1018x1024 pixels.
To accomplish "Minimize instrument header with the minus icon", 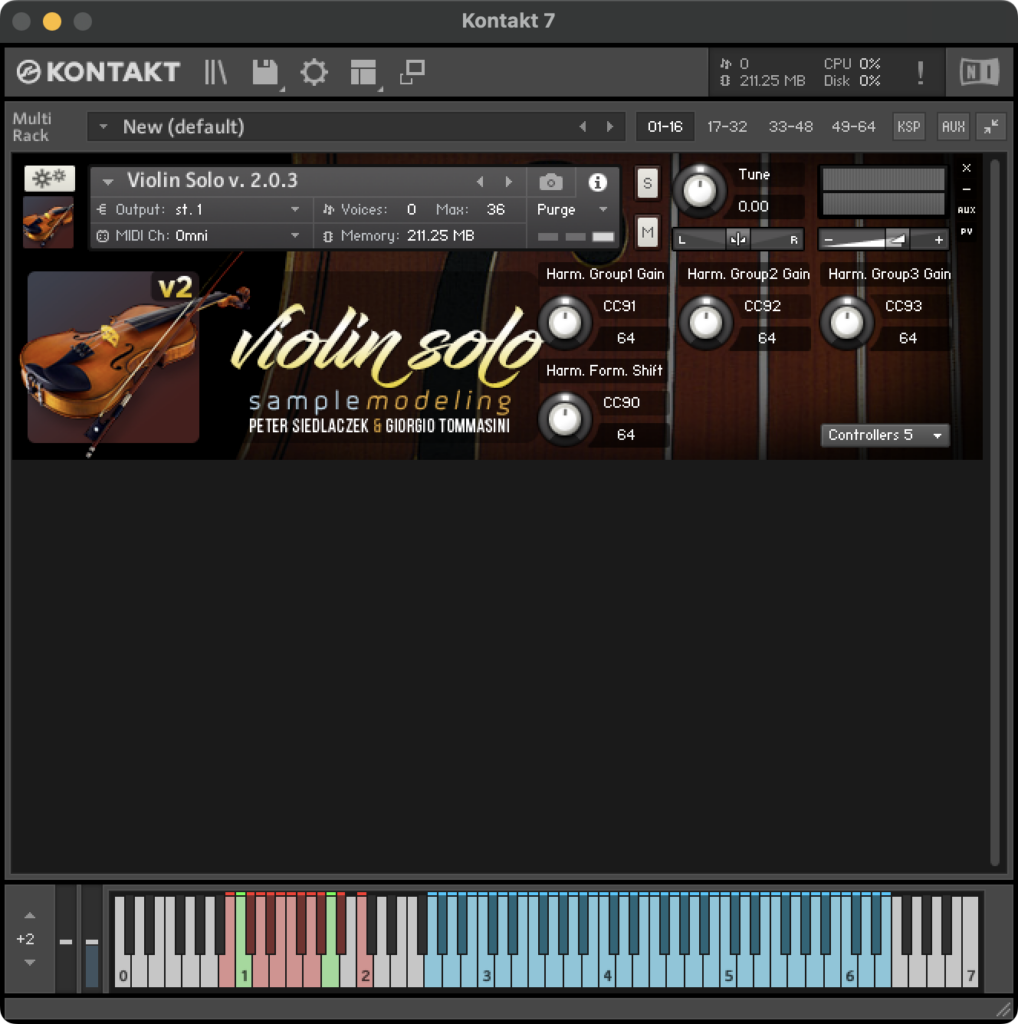I will [966, 189].
